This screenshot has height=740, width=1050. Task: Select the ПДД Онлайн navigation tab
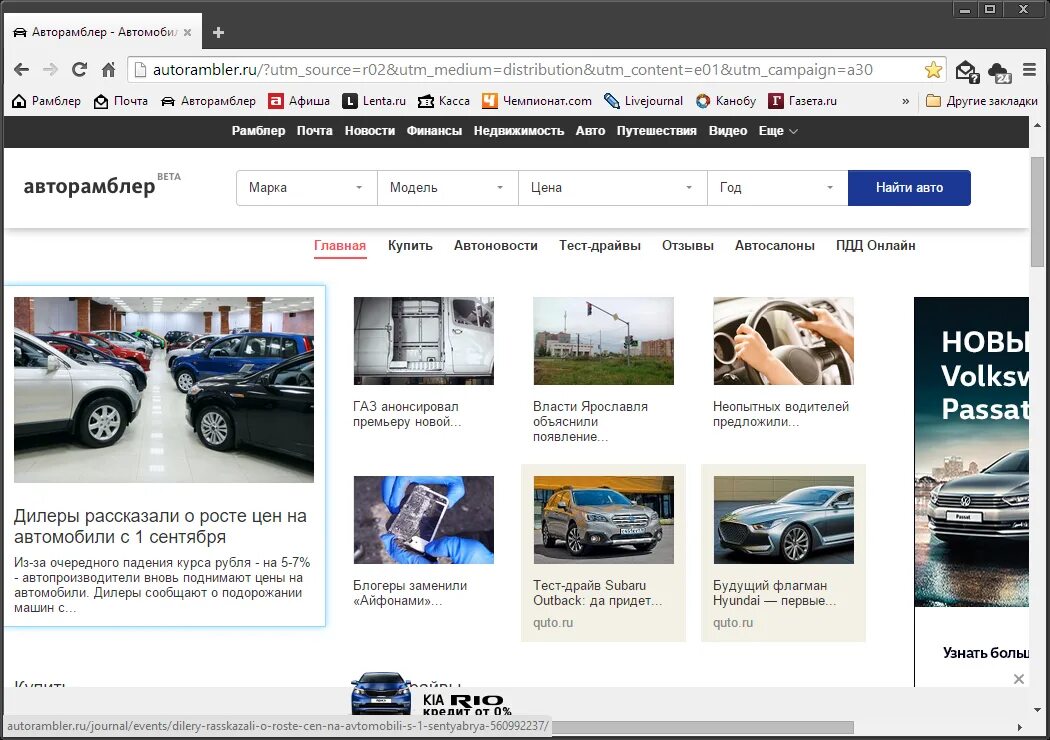pyautogui.click(x=875, y=246)
